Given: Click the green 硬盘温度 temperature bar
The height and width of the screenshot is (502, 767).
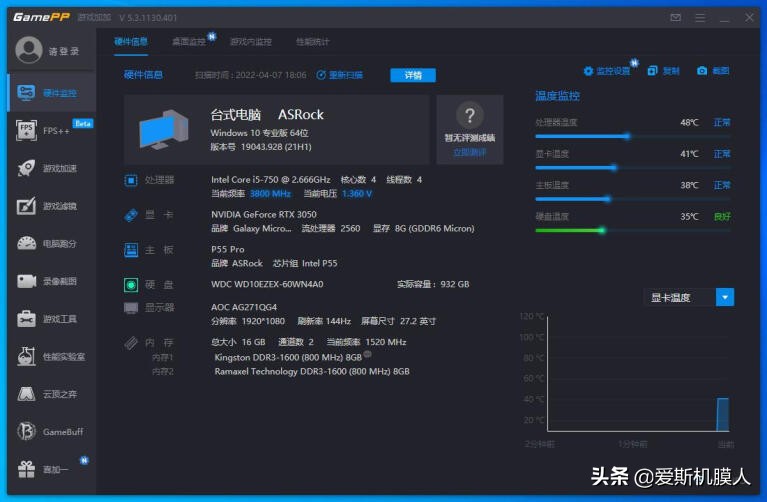Looking at the screenshot, I should [x=632, y=230].
